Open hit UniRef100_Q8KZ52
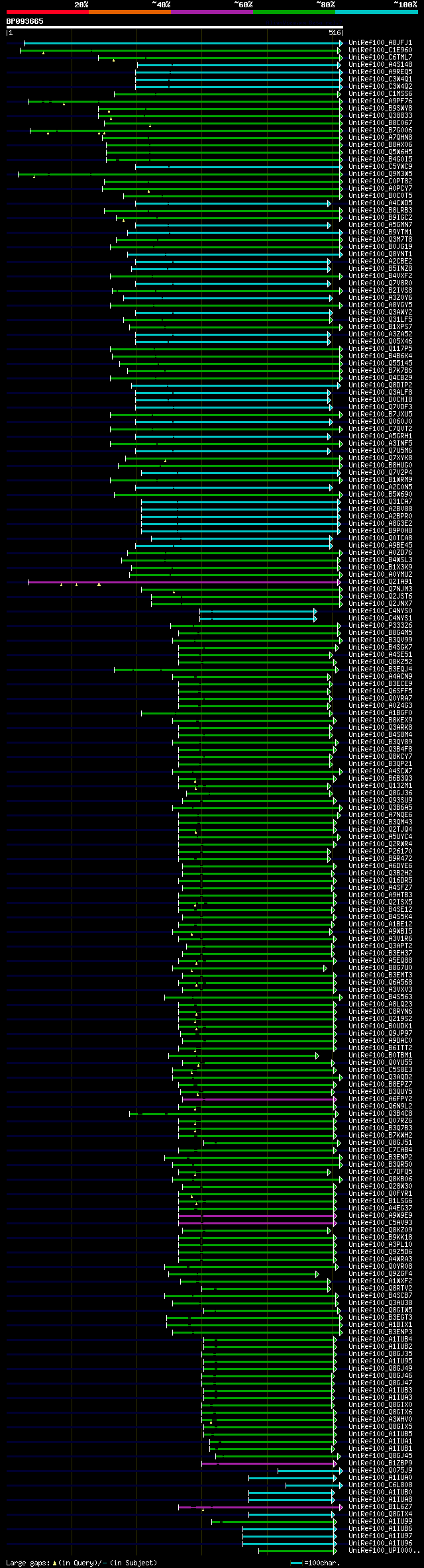This screenshot has height=1568, width=424. (x=380, y=661)
